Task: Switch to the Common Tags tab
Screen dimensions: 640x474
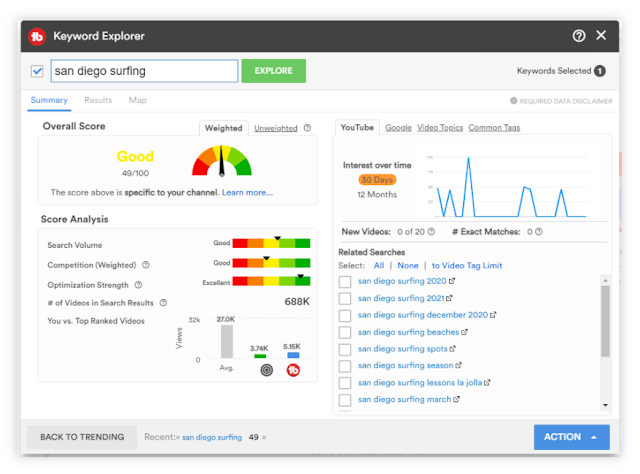Action: tap(494, 127)
